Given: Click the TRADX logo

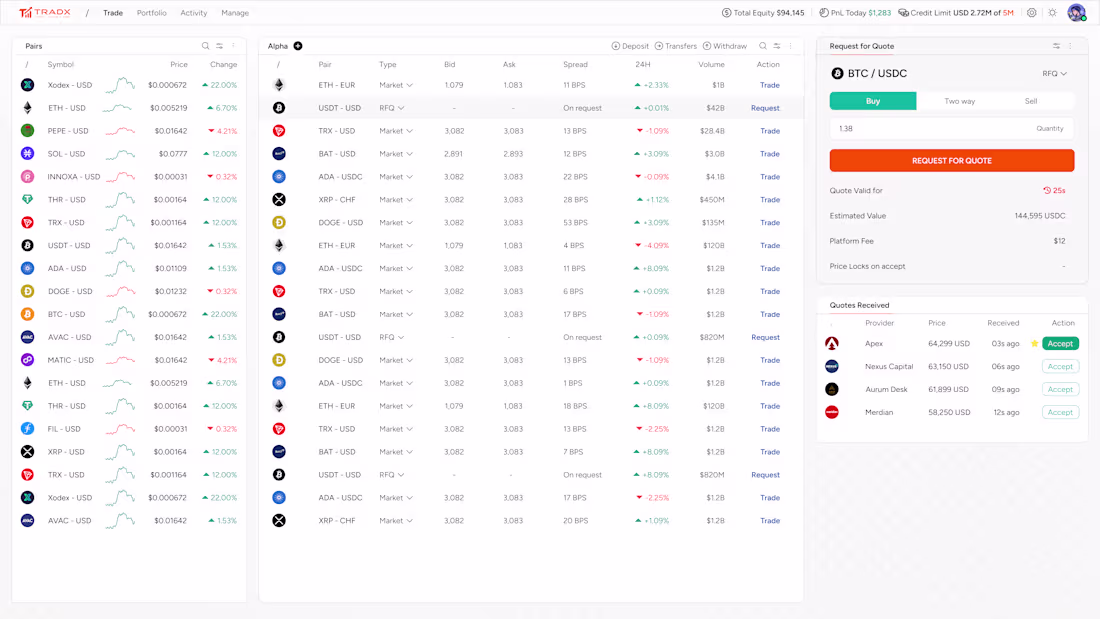Looking at the screenshot, I should pos(45,13).
